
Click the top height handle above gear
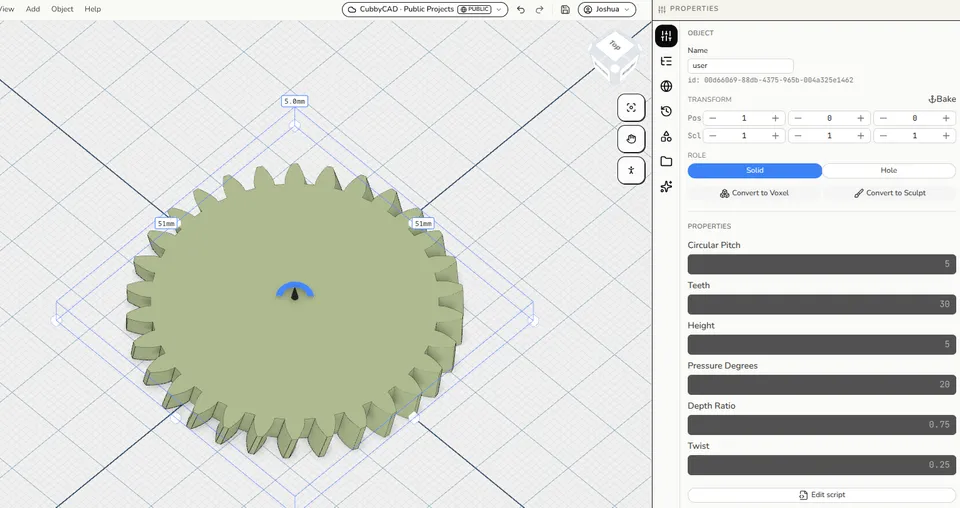tap(294, 125)
